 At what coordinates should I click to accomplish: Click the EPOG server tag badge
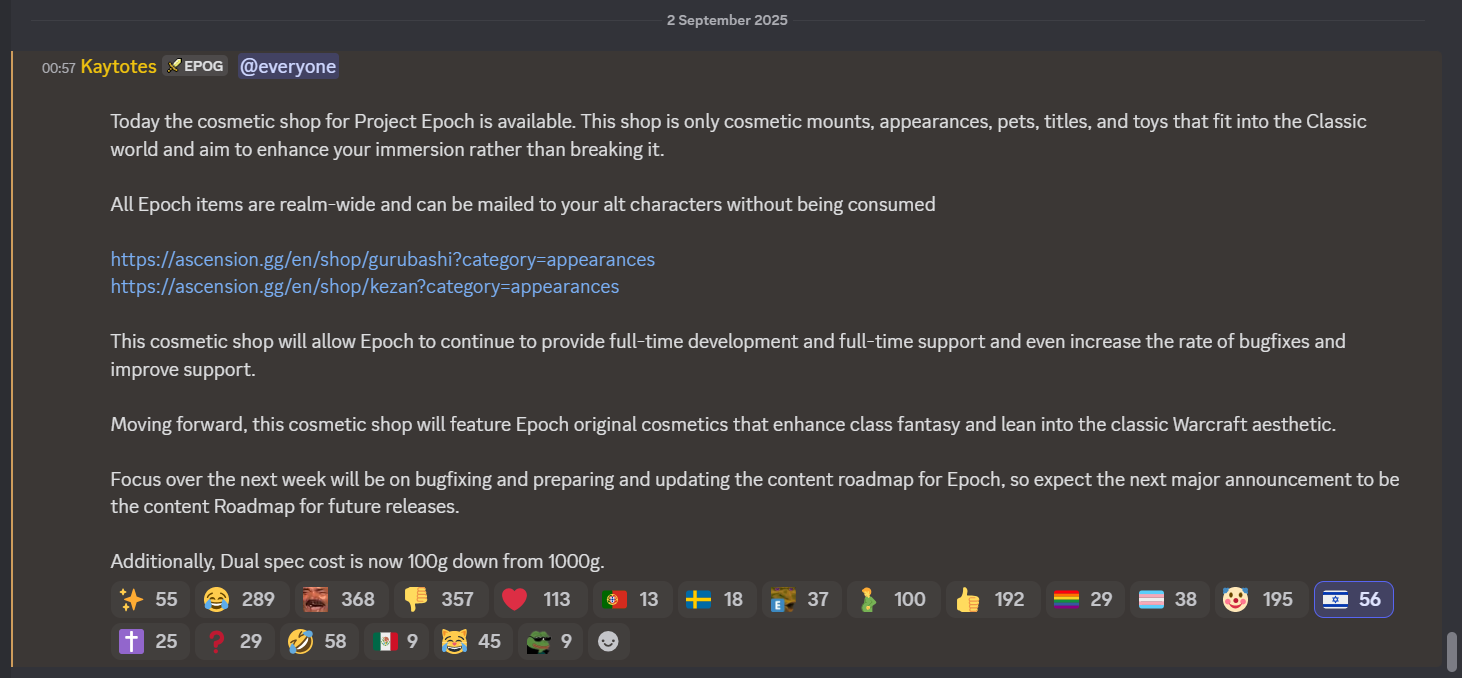click(x=195, y=66)
